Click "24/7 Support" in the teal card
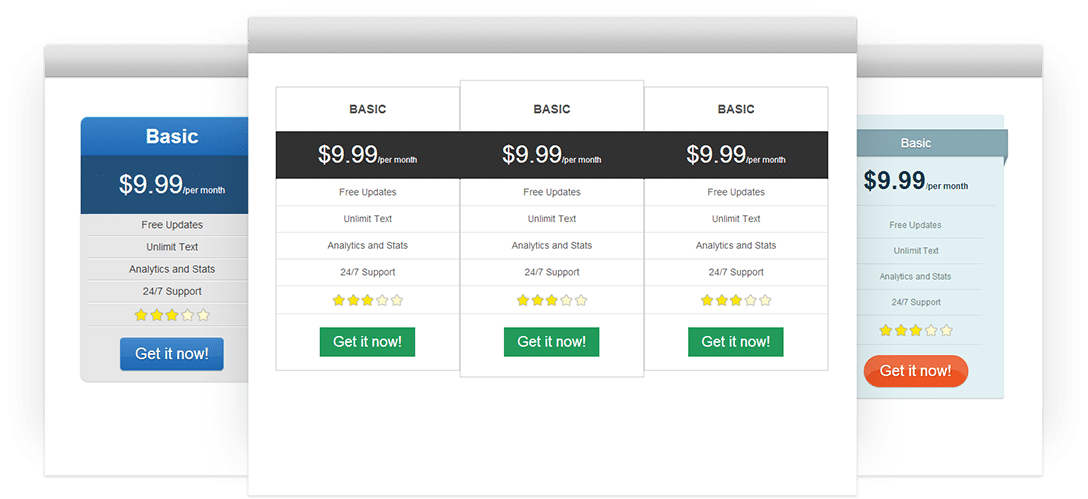The height and width of the screenshot is (499, 1088). click(916, 302)
